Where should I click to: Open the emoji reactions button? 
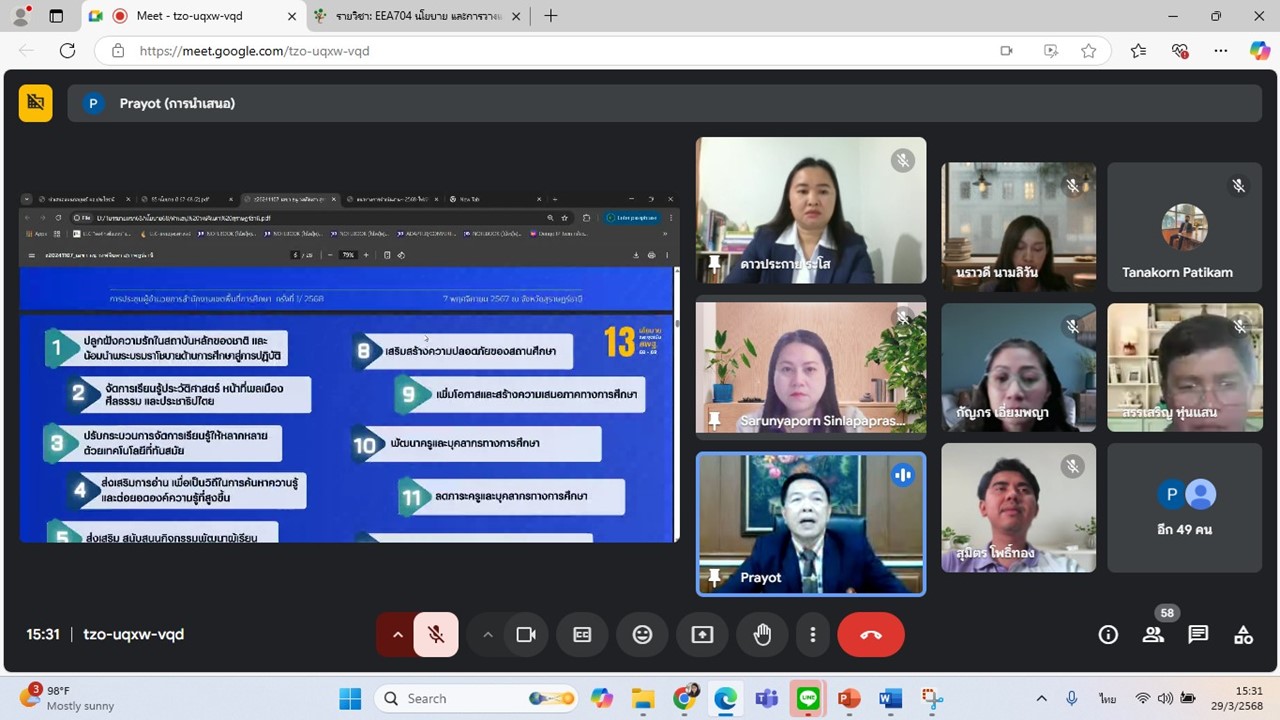pos(642,634)
